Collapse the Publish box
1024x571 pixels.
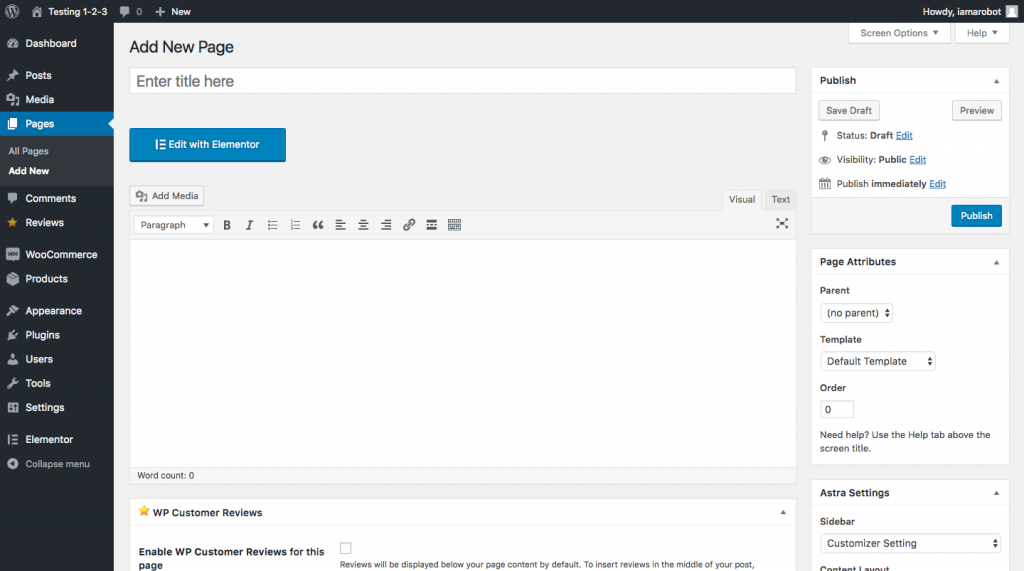(996, 81)
